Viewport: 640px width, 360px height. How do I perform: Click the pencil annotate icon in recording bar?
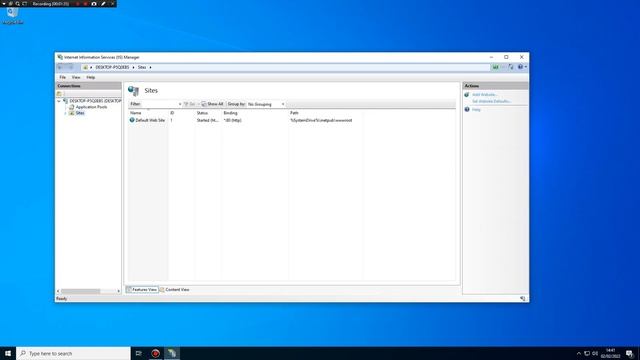tap(103, 4)
